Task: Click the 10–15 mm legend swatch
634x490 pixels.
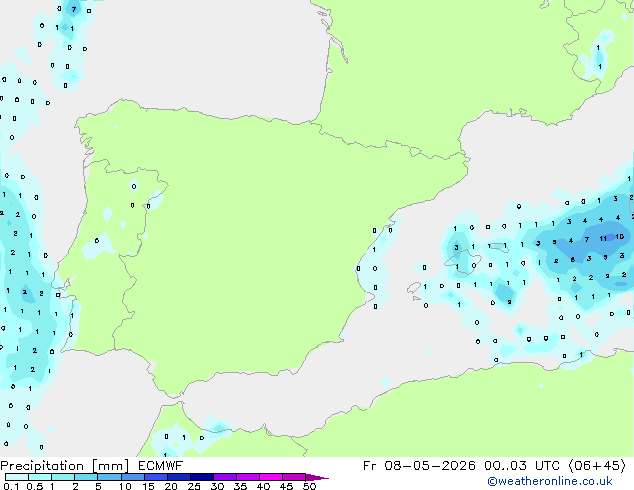Action: 132,477
